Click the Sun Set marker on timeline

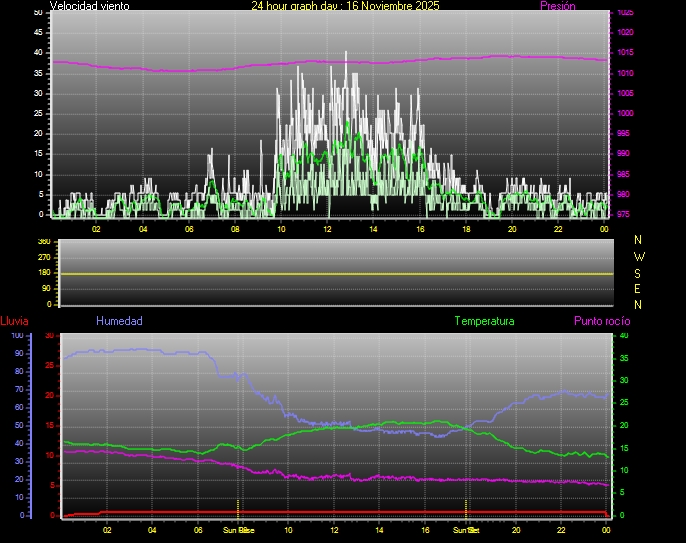click(x=466, y=530)
